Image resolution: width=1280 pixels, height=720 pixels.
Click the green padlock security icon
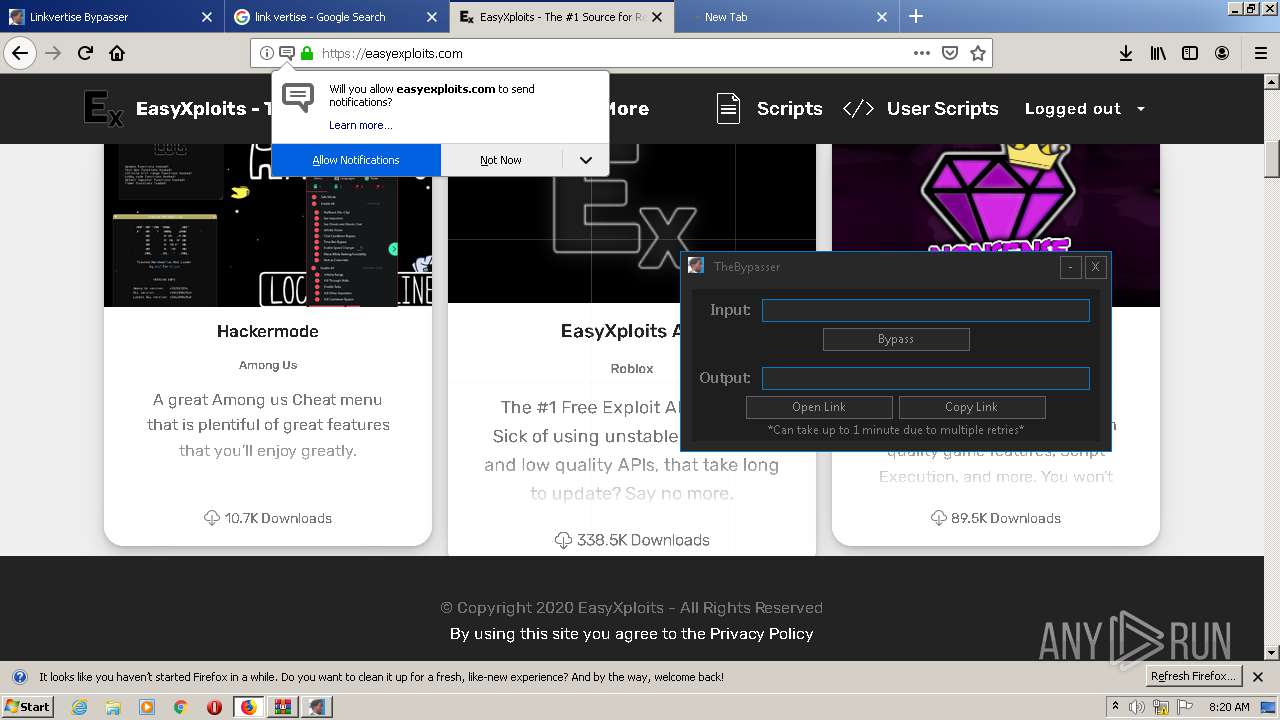pos(306,53)
